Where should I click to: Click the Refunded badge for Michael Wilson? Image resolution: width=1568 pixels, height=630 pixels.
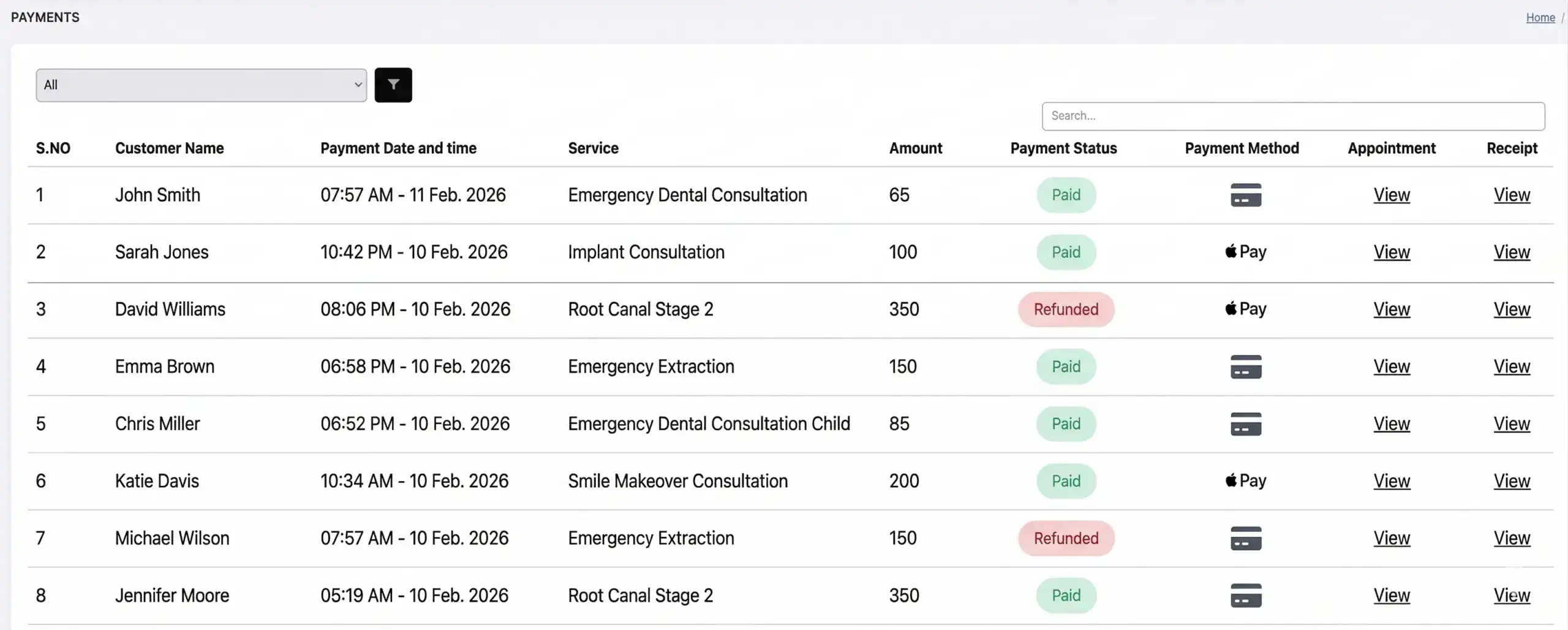pyautogui.click(x=1066, y=538)
